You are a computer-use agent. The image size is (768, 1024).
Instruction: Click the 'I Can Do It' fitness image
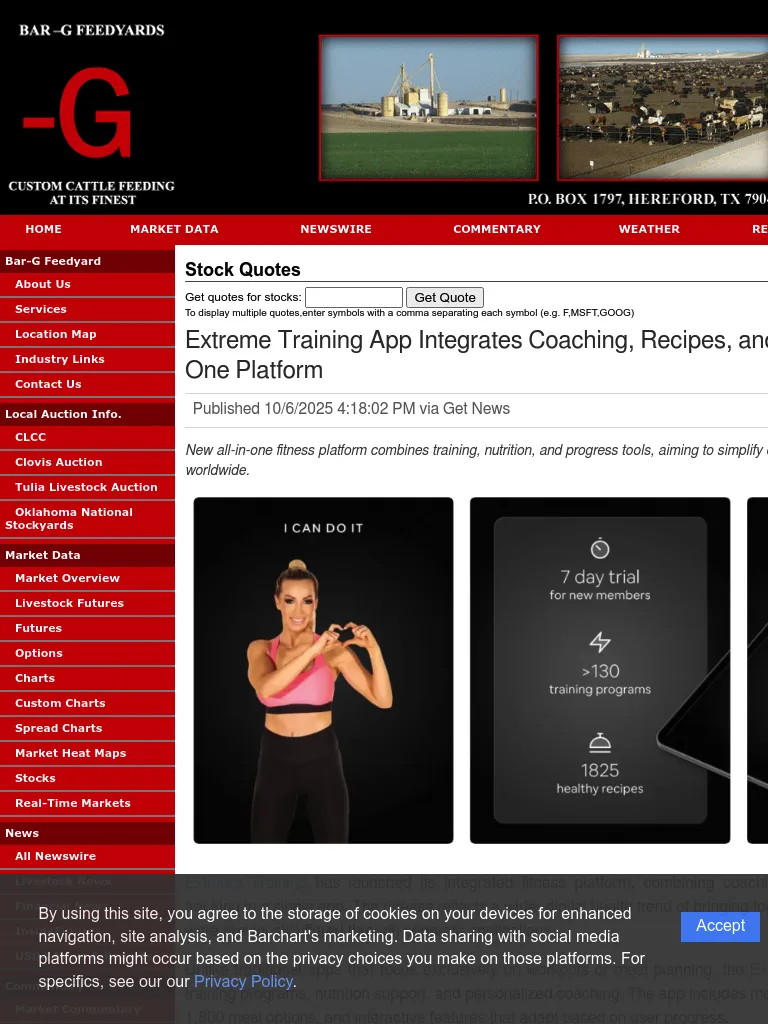323,670
